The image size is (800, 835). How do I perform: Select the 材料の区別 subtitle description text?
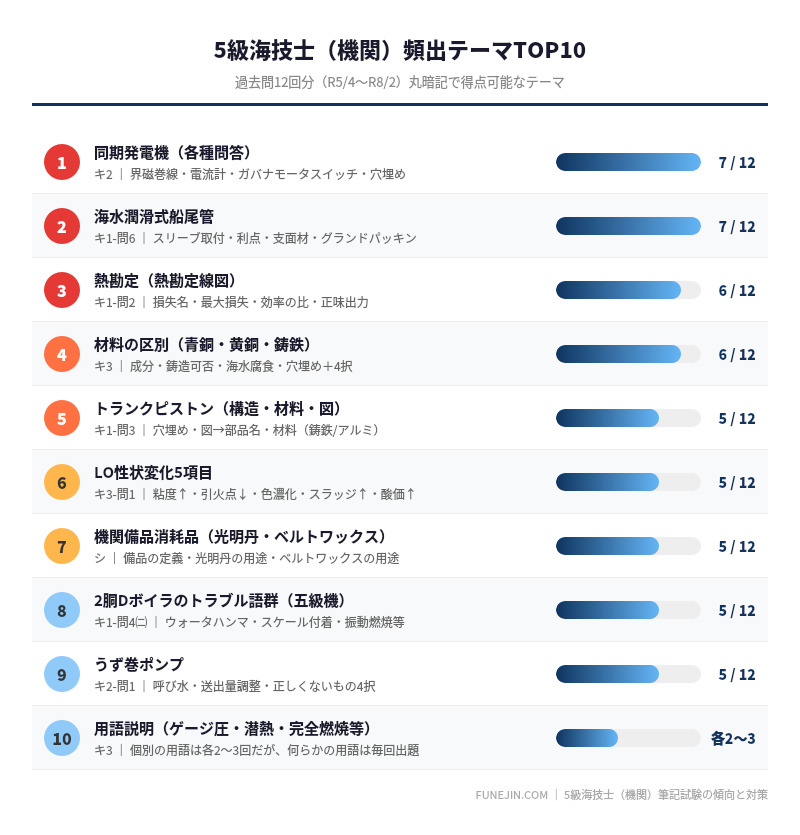223,366
